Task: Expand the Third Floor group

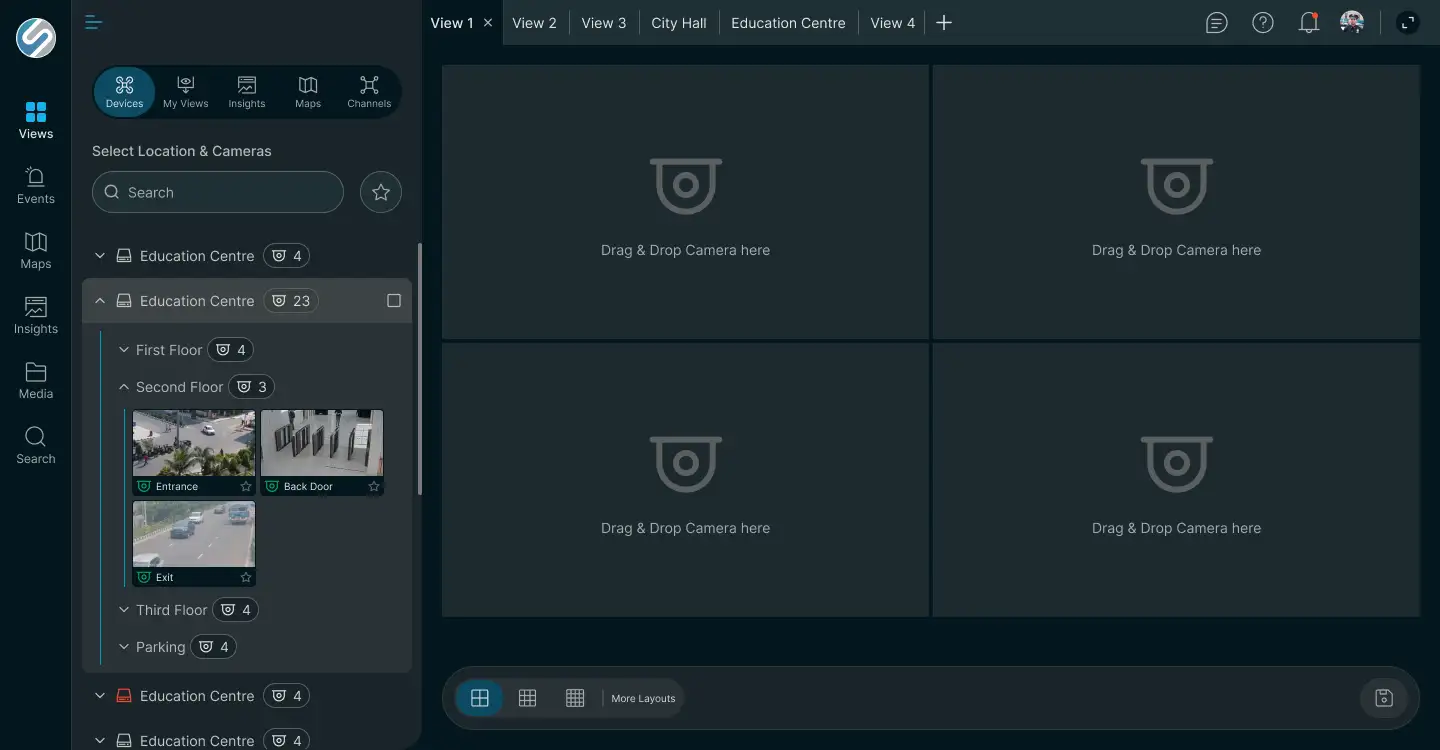Action: pyautogui.click(x=124, y=610)
